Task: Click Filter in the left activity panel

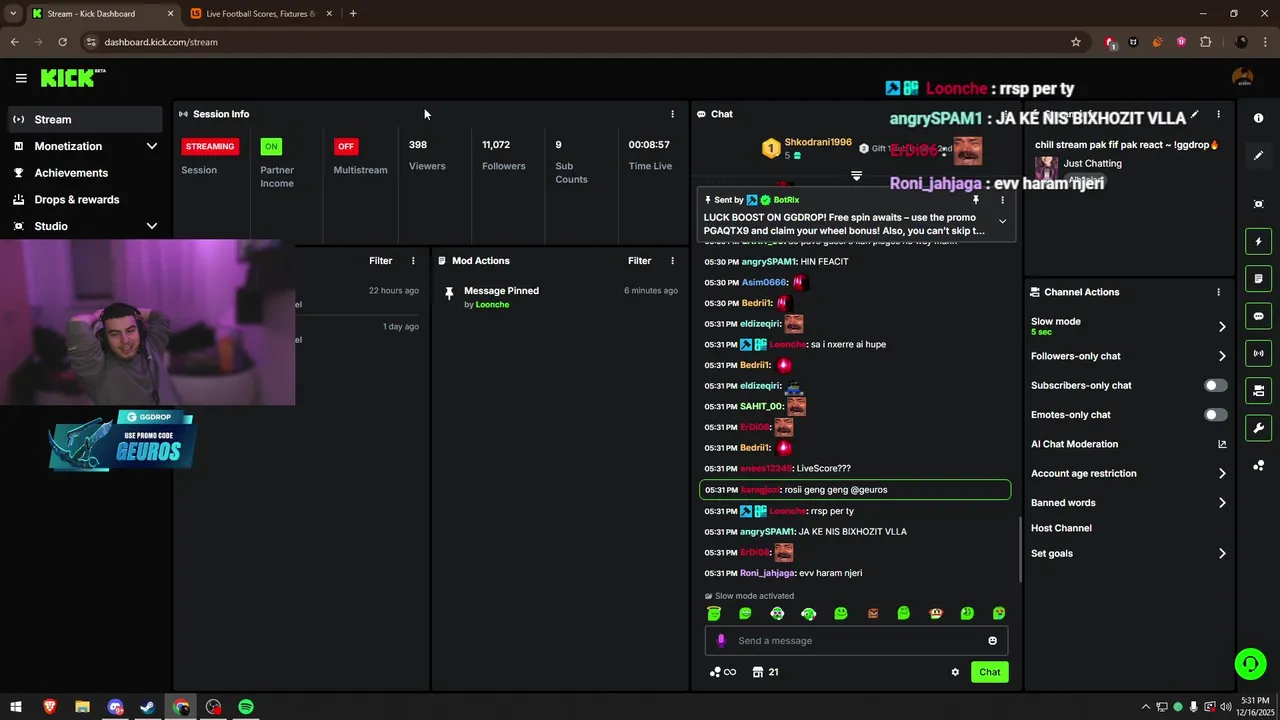Action: click(381, 261)
